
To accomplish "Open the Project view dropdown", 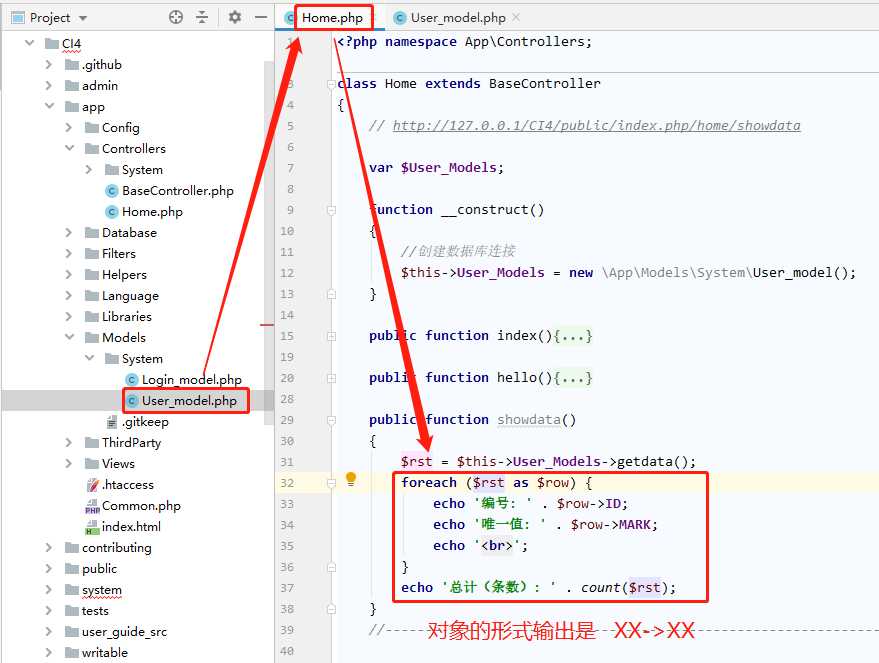I will (83, 18).
